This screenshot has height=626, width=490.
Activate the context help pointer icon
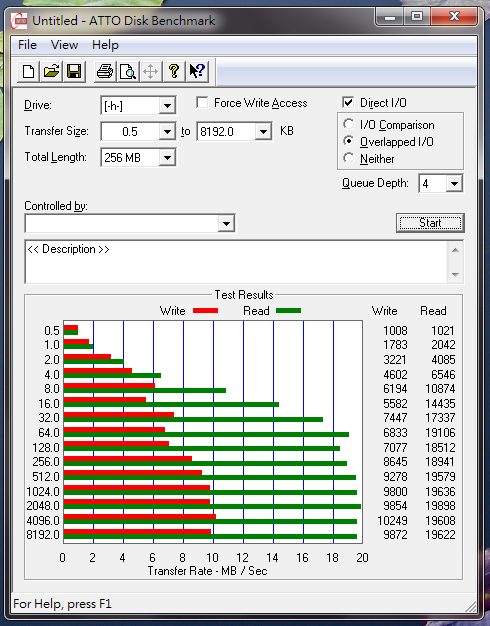197,72
